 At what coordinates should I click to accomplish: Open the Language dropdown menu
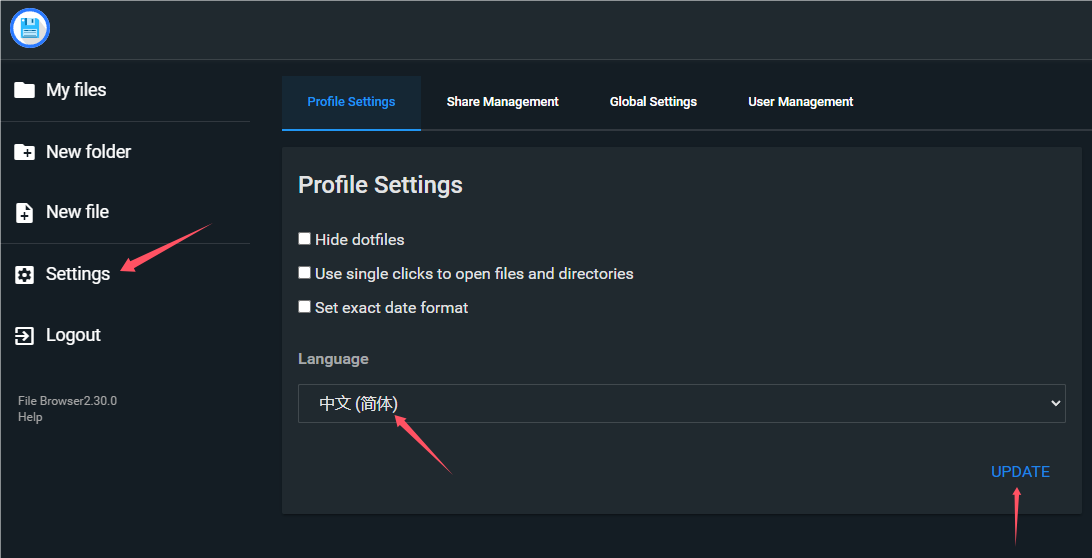coord(681,403)
